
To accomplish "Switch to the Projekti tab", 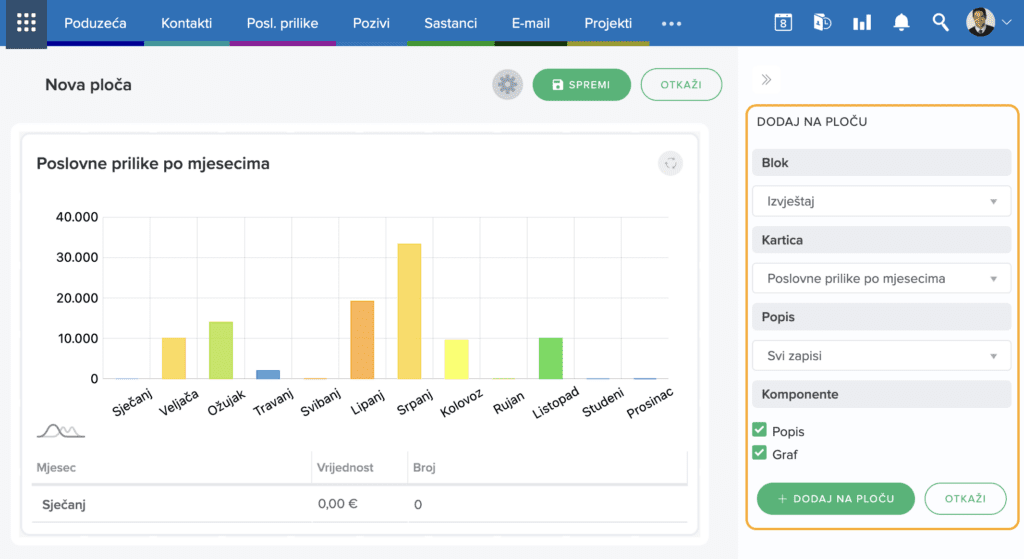I will click(x=608, y=23).
